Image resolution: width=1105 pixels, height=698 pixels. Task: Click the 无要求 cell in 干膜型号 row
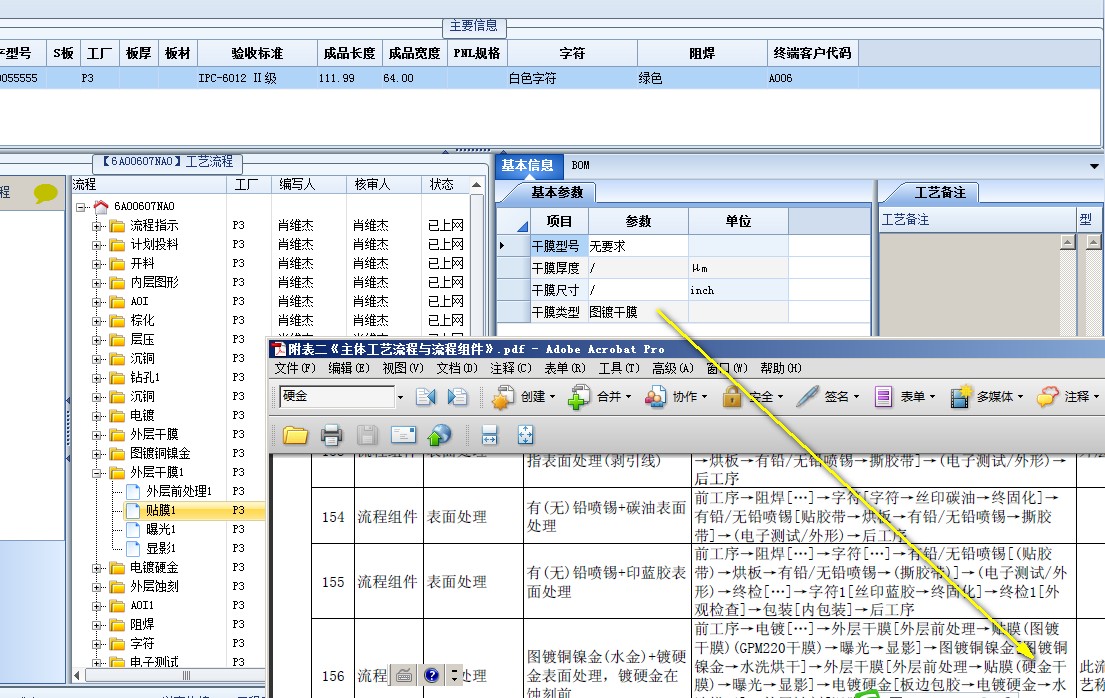tap(638, 247)
